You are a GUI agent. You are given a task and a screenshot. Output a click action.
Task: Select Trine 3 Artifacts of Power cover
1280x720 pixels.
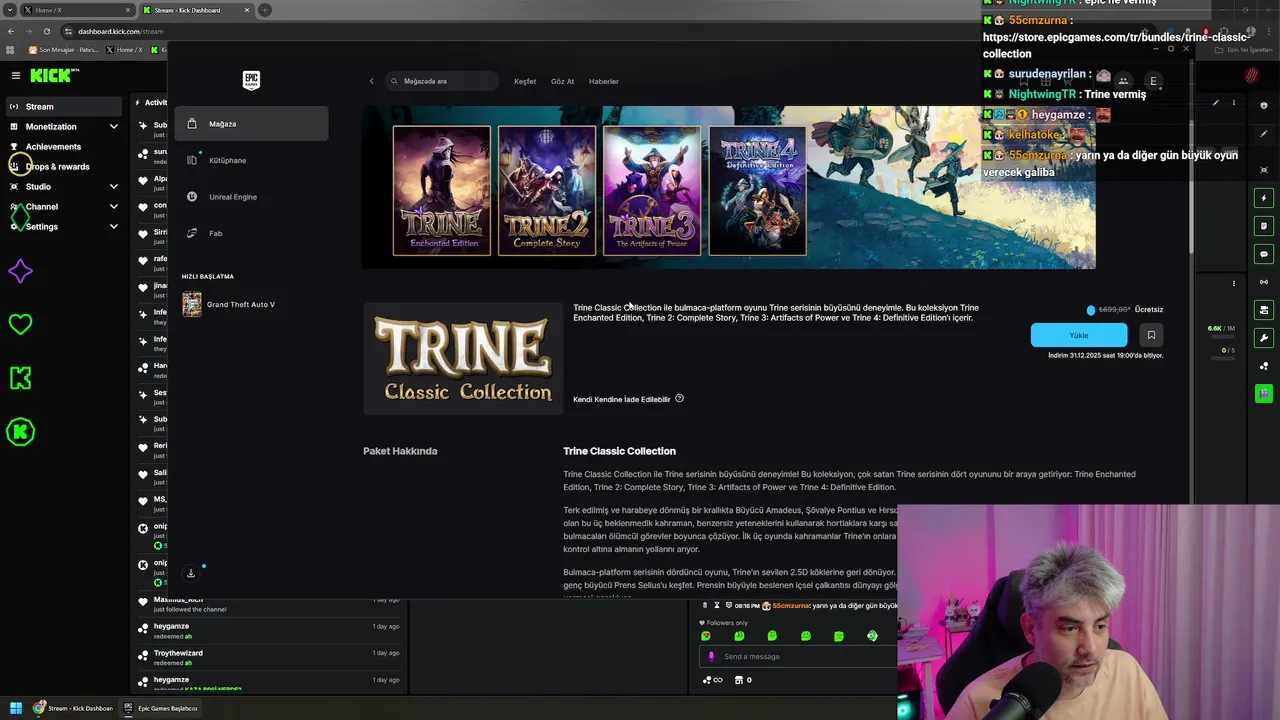[x=652, y=190]
